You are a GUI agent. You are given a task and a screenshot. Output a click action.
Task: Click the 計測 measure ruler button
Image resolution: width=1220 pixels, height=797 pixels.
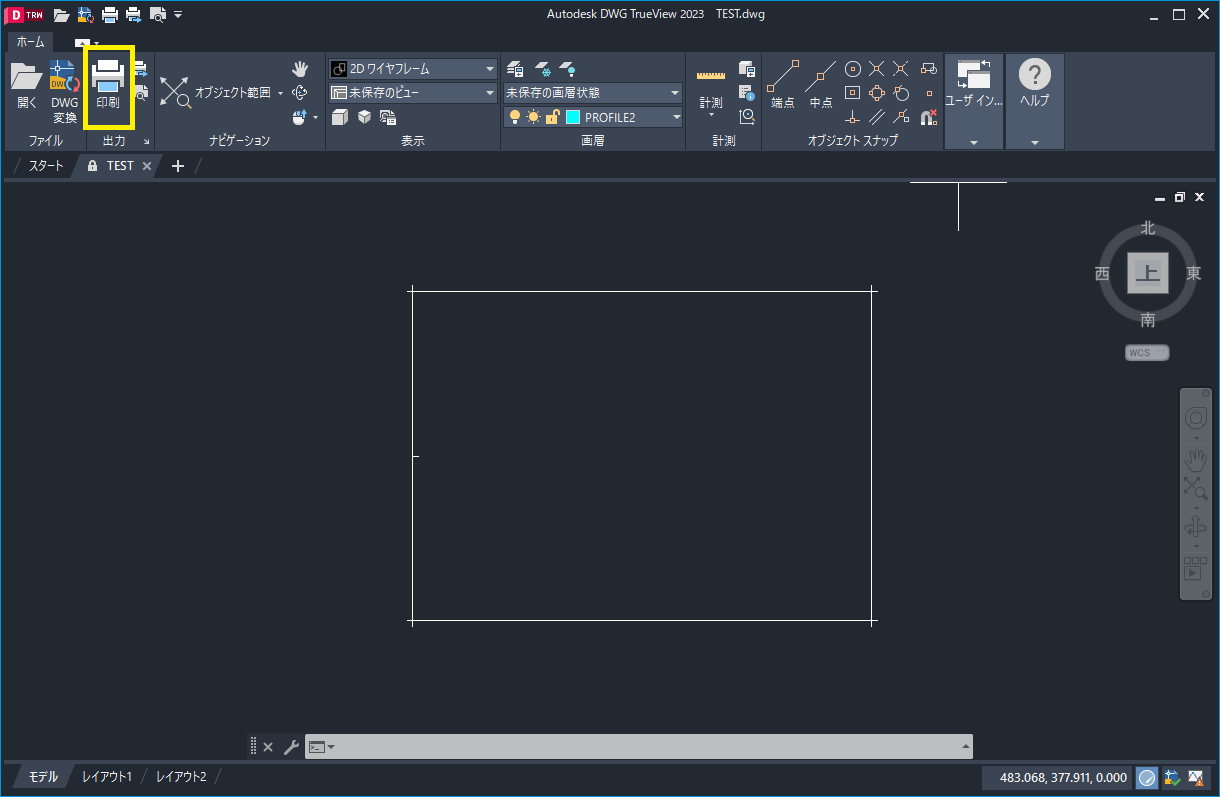pos(711,88)
